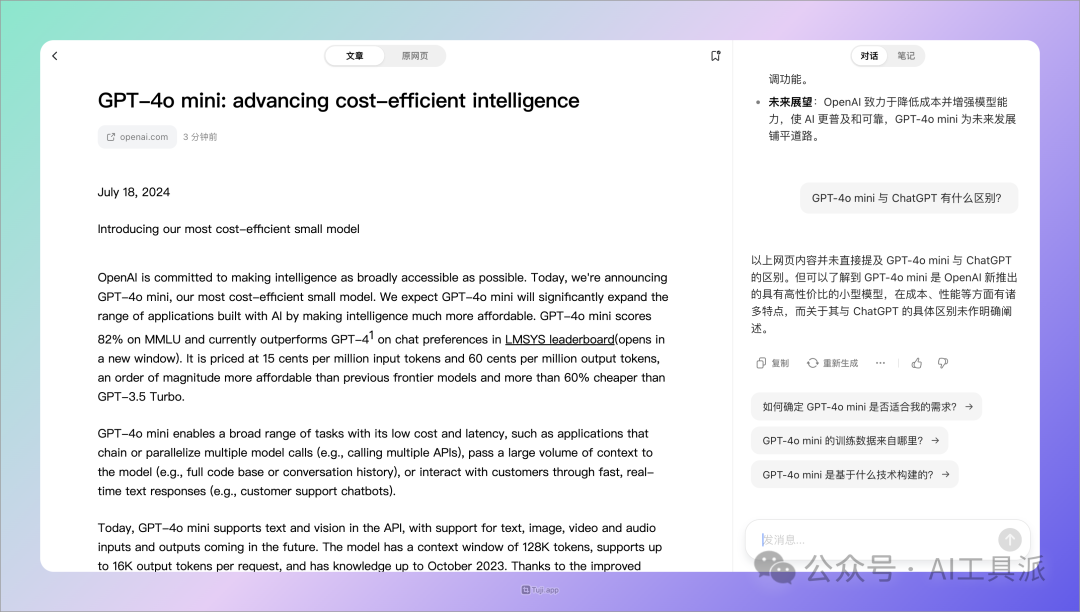Screen dimensions: 1080x612
Task: Click the 3 分钟前 timestamp
Action: [200, 137]
